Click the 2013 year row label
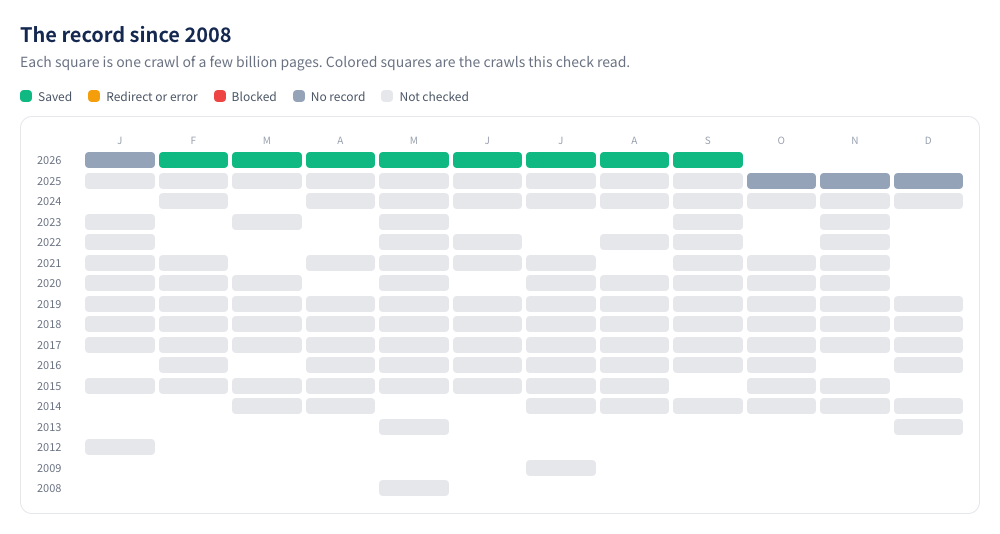The width and height of the screenshot is (1000, 534). 49,427
